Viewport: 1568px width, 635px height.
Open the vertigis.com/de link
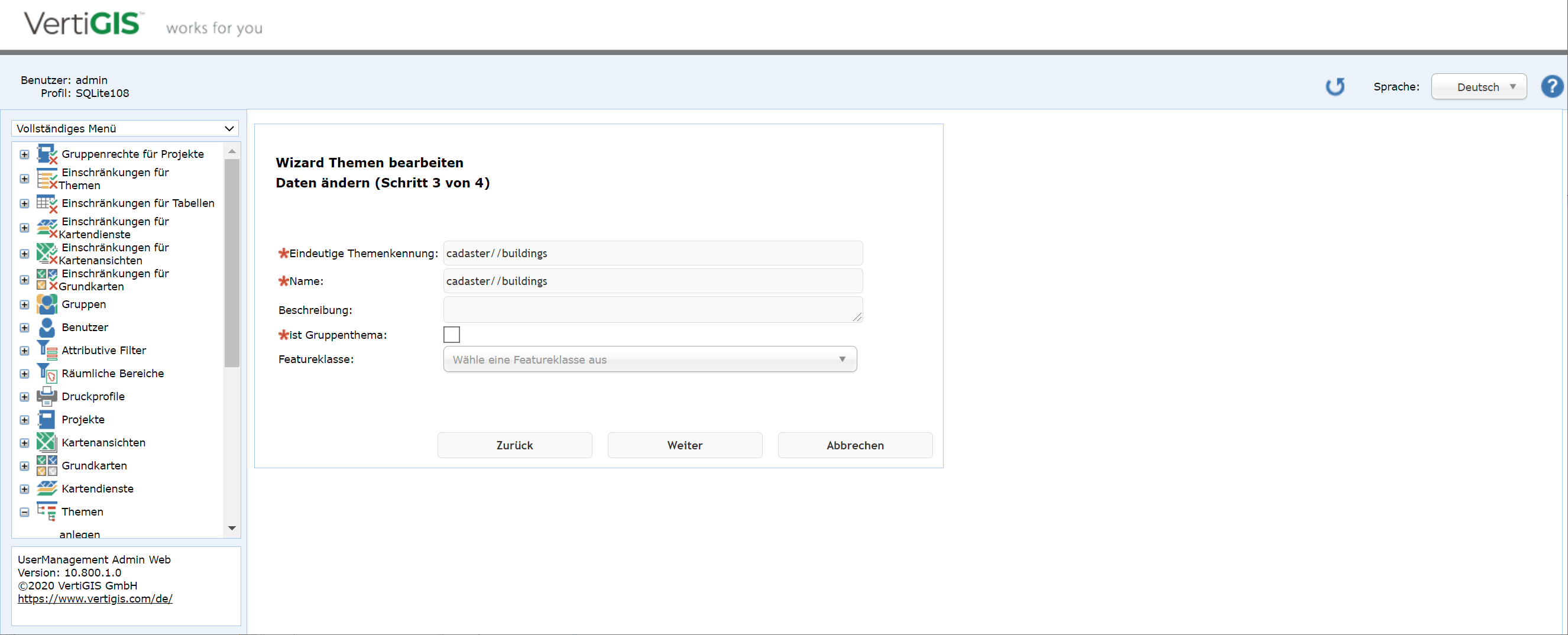tap(95, 598)
